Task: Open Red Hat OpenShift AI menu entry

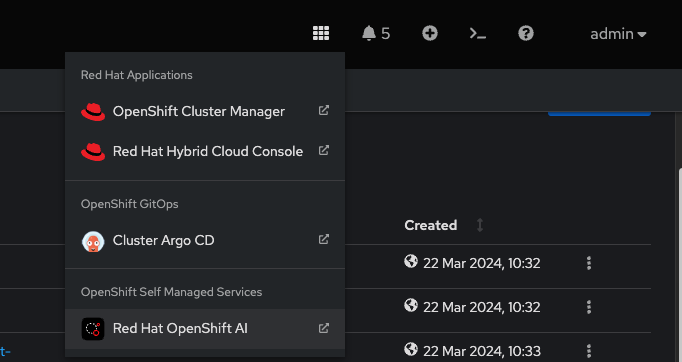Action: tap(205, 328)
